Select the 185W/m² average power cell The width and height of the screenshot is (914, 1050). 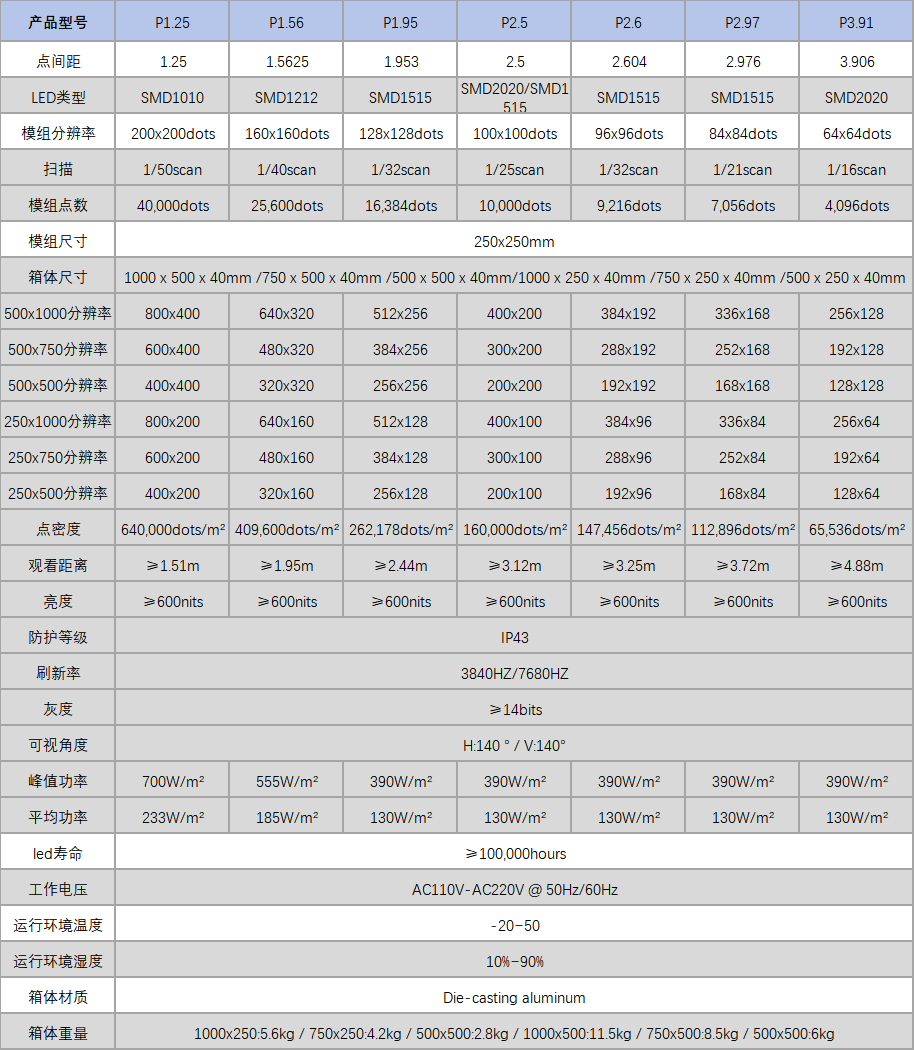coord(286,817)
